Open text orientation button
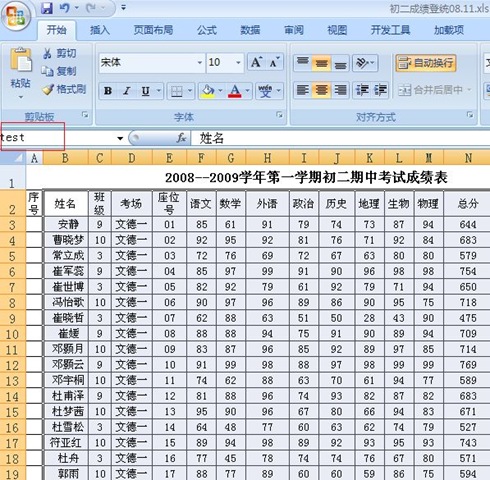Image resolution: width=490 pixels, height=480 pixels. pos(365,63)
